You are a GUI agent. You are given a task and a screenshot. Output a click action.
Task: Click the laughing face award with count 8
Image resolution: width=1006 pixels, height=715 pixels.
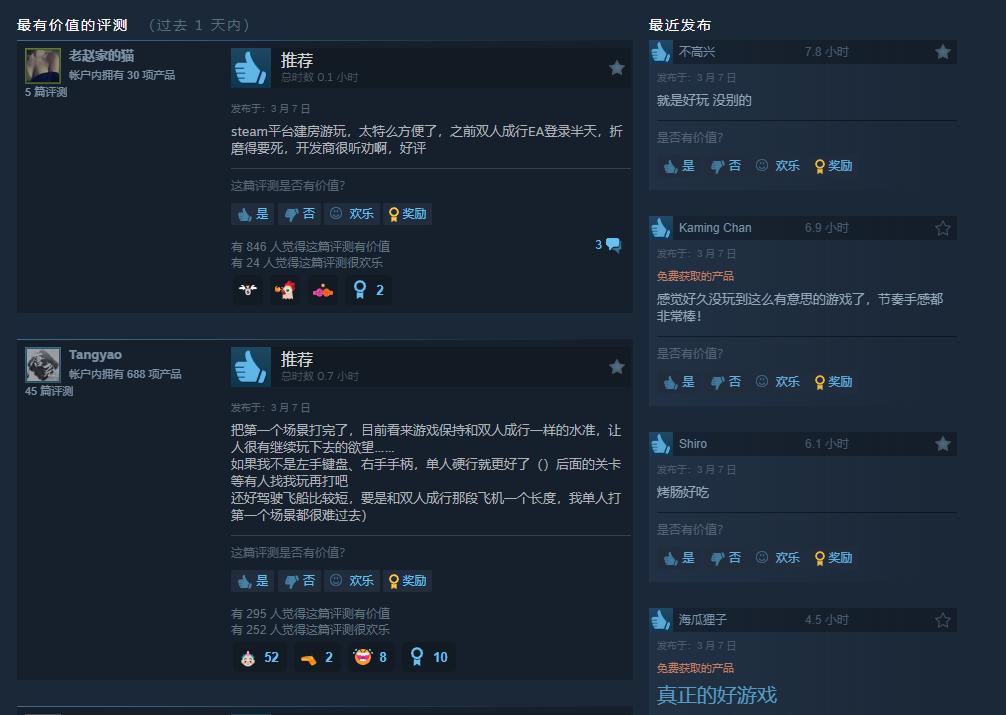371,657
